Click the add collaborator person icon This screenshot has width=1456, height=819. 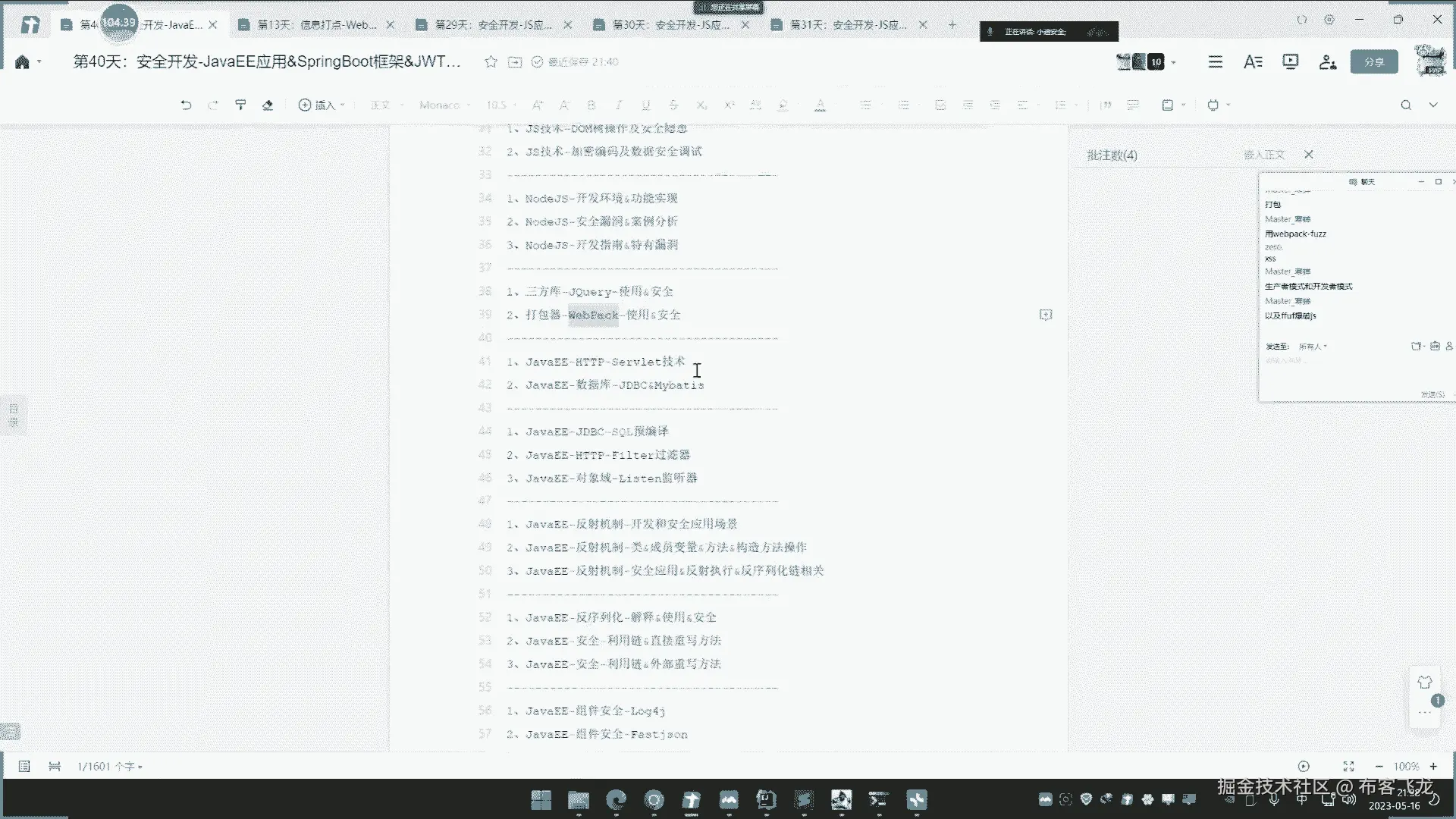(x=1327, y=62)
